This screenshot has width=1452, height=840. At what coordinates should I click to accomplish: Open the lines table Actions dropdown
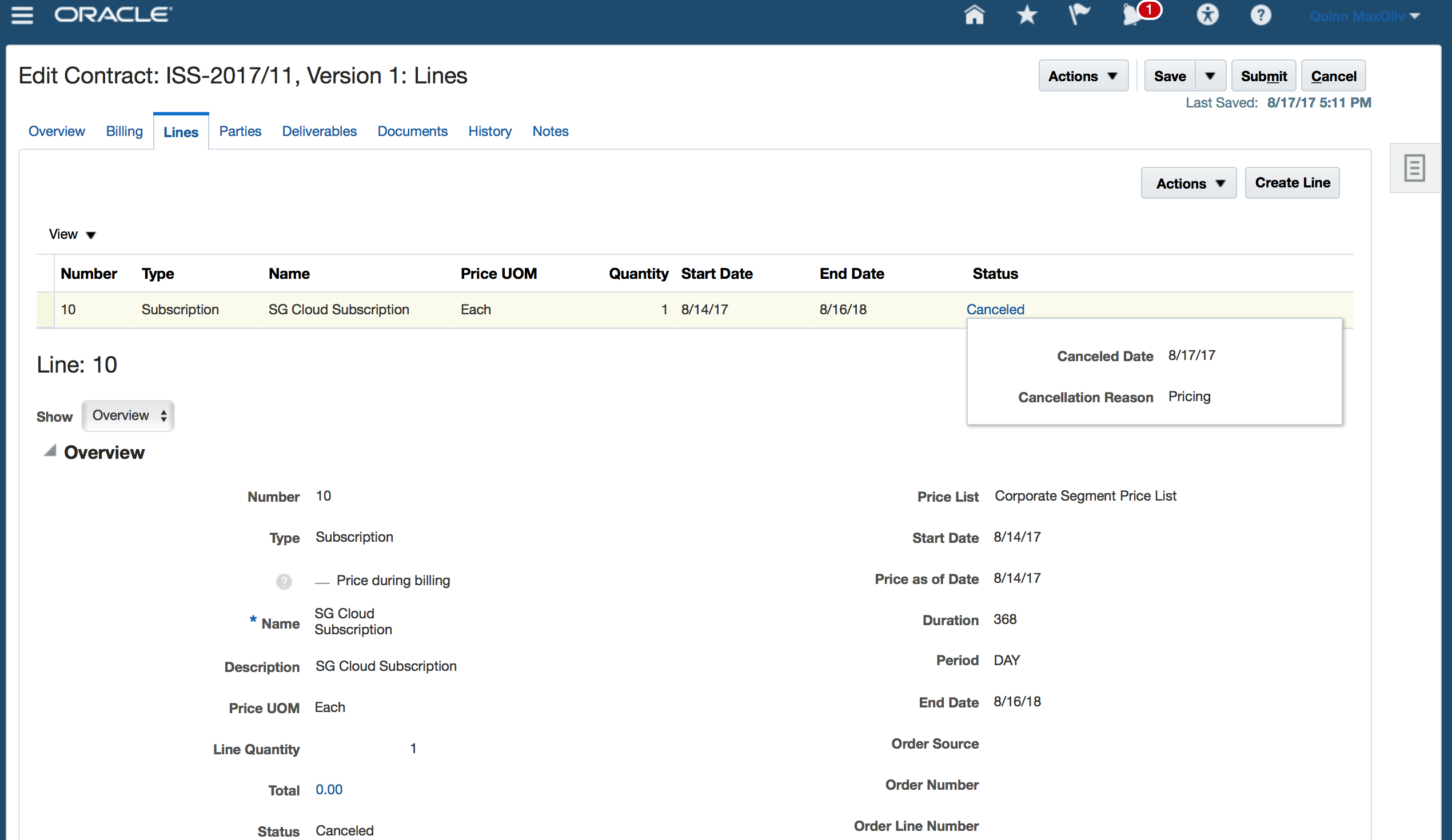(x=1188, y=184)
